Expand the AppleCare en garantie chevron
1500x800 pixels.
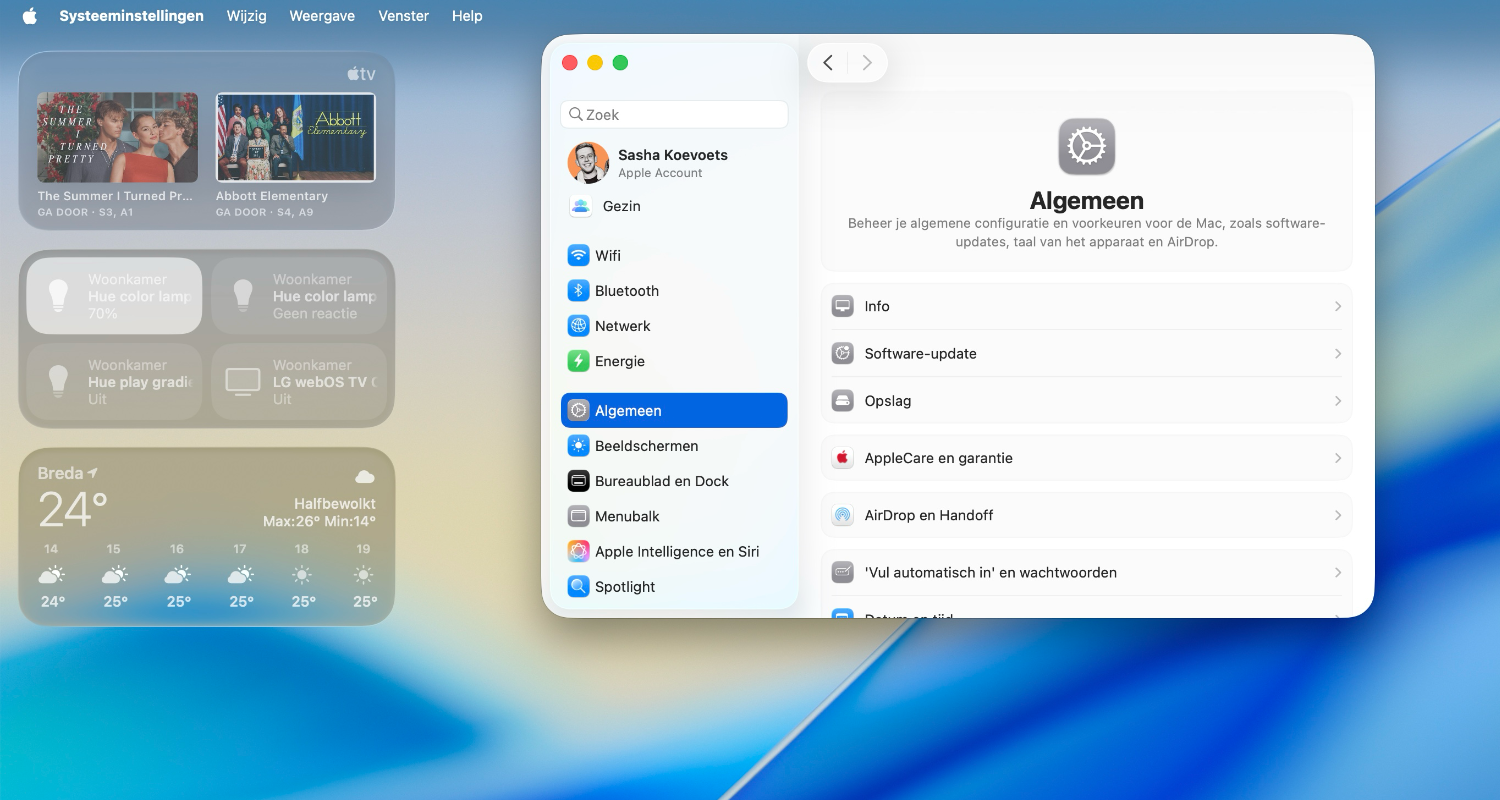1338,458
